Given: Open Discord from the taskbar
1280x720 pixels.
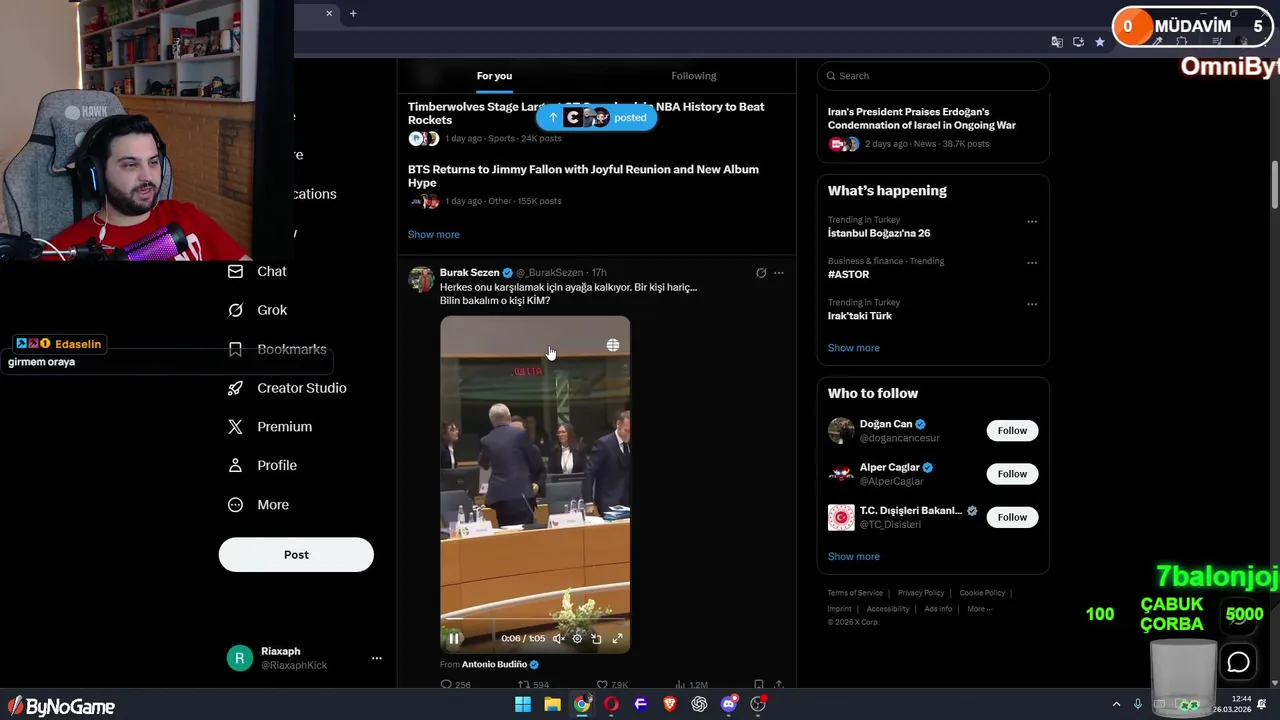Looking at the screenshot, I should coord(729,704).
